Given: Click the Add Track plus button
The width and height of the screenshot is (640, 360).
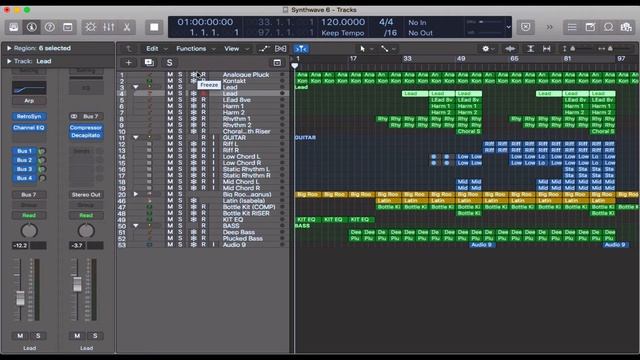Looking at the screenshot, I should (129, 62).
